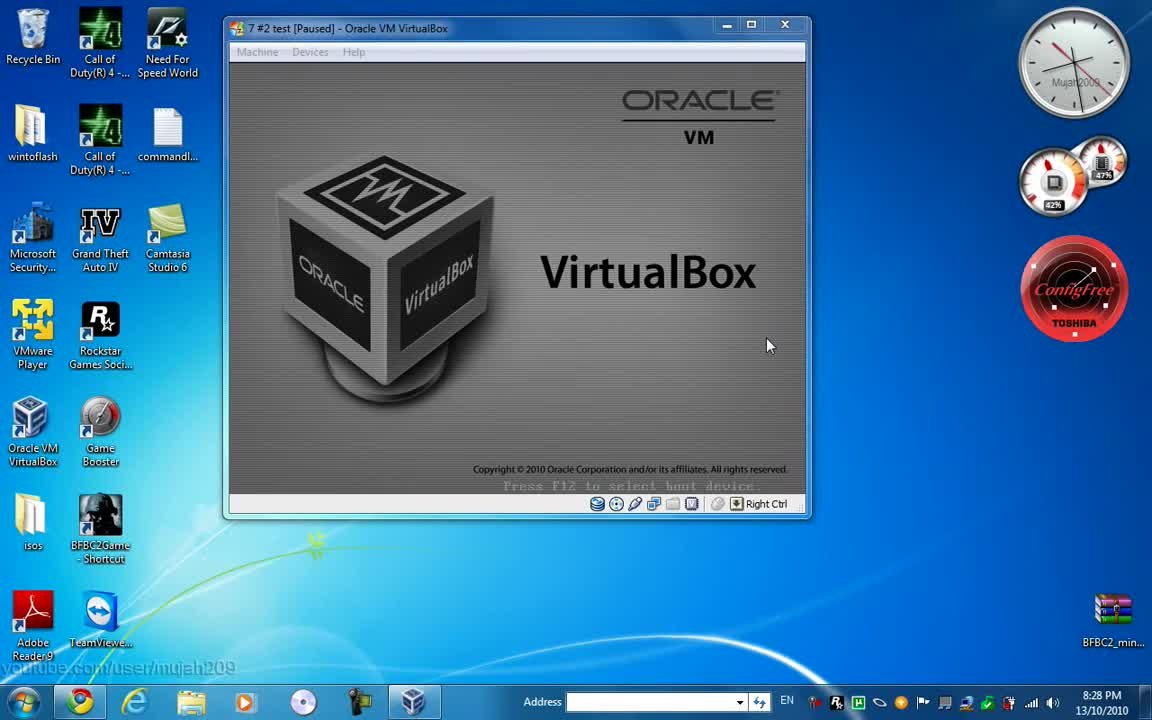Open the Windows Start menu

(x=24, y=702)
